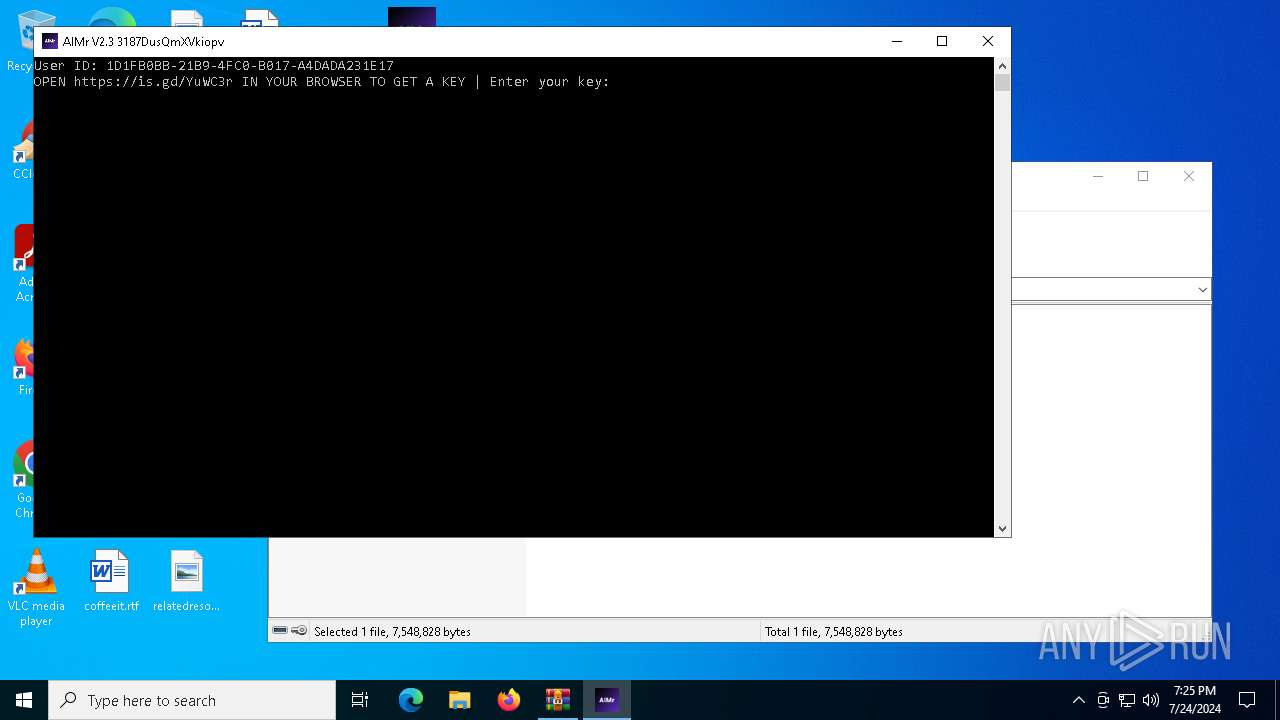Open the coffeeit.rtf desktop file
1280x720 pixels.
(111, 581)
